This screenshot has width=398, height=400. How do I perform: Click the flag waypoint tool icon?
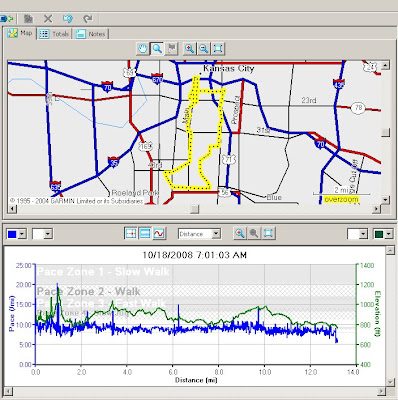click(x=172, y=49)
